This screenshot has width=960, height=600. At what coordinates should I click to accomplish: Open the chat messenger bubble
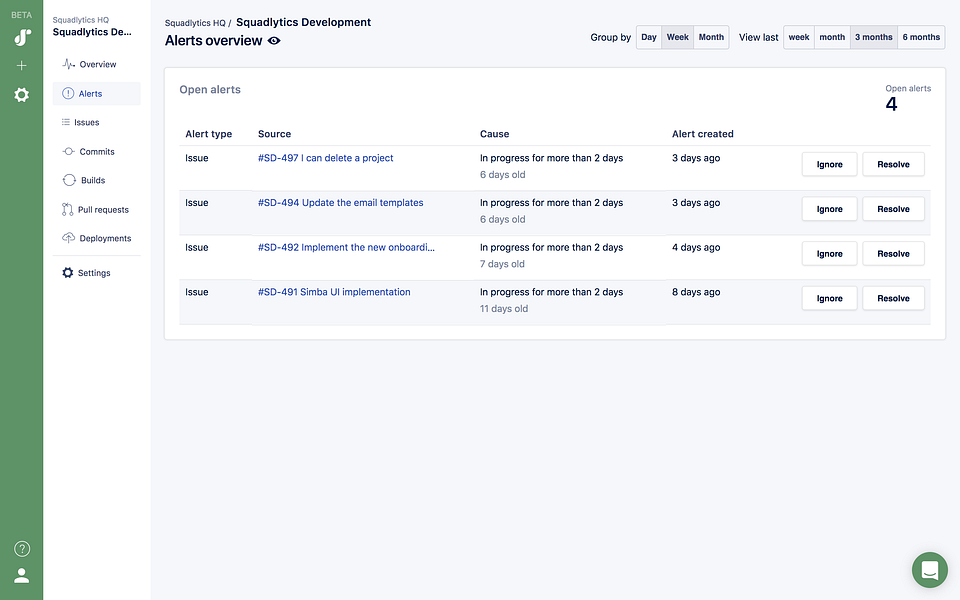click(x=929, y=570)
